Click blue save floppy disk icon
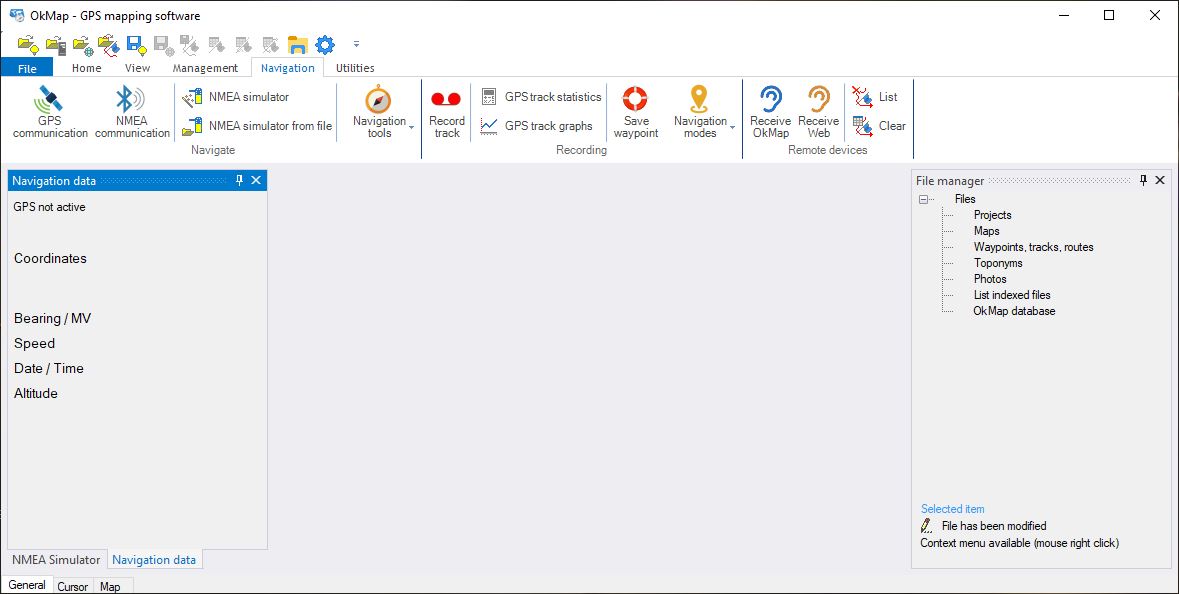The height and width of the screenshot is (594, 1179). (137, 45)
